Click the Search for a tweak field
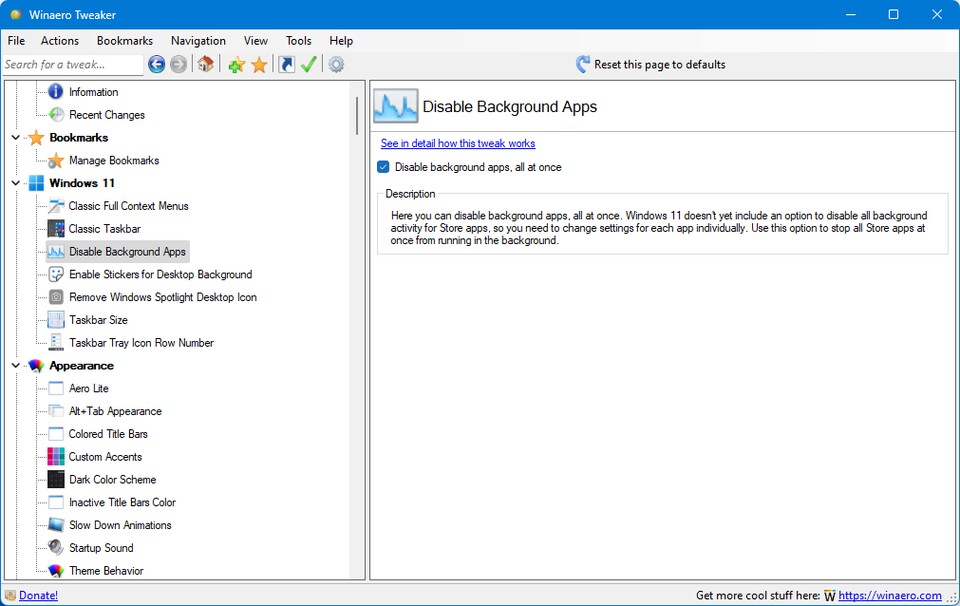Image resolution: width=960 pixels, height=606 pixels. click(72, 65)
